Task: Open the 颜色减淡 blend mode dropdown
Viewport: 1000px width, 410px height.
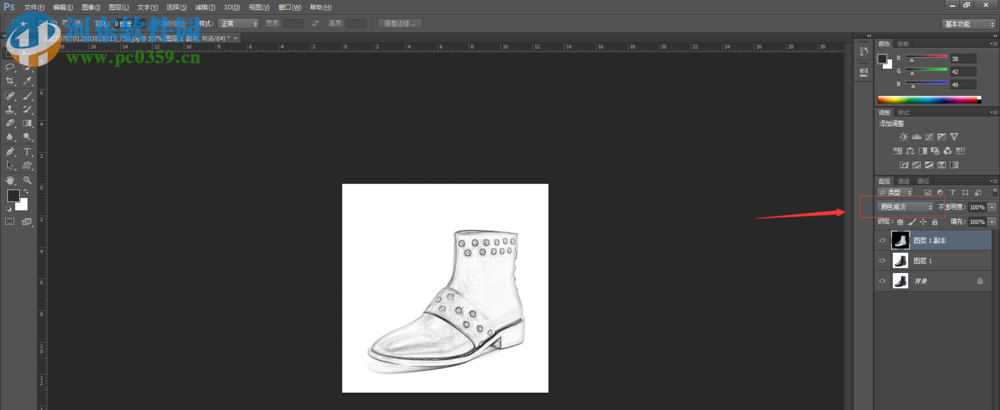Action: 906,207
